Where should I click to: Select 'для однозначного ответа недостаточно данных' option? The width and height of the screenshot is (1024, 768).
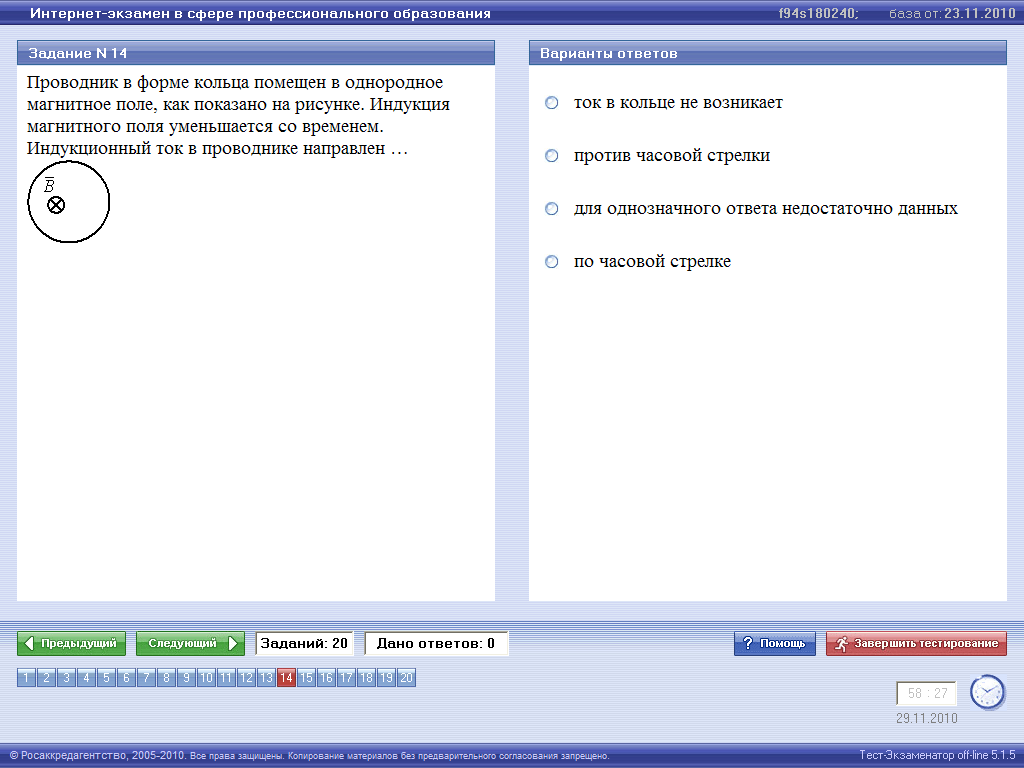[x=552, y=208]
